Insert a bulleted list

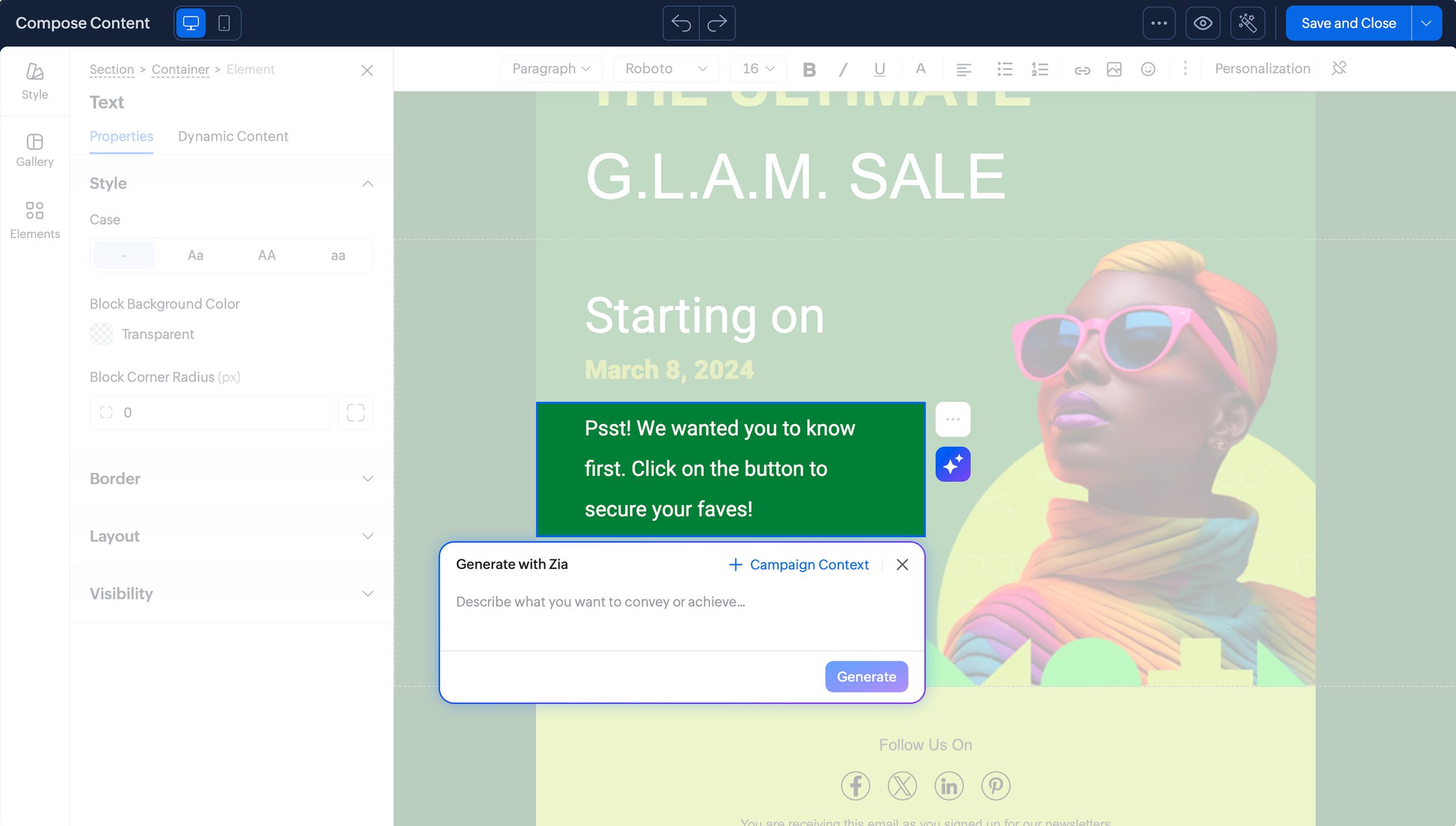pyautogui.click(x=1005, y=69)
